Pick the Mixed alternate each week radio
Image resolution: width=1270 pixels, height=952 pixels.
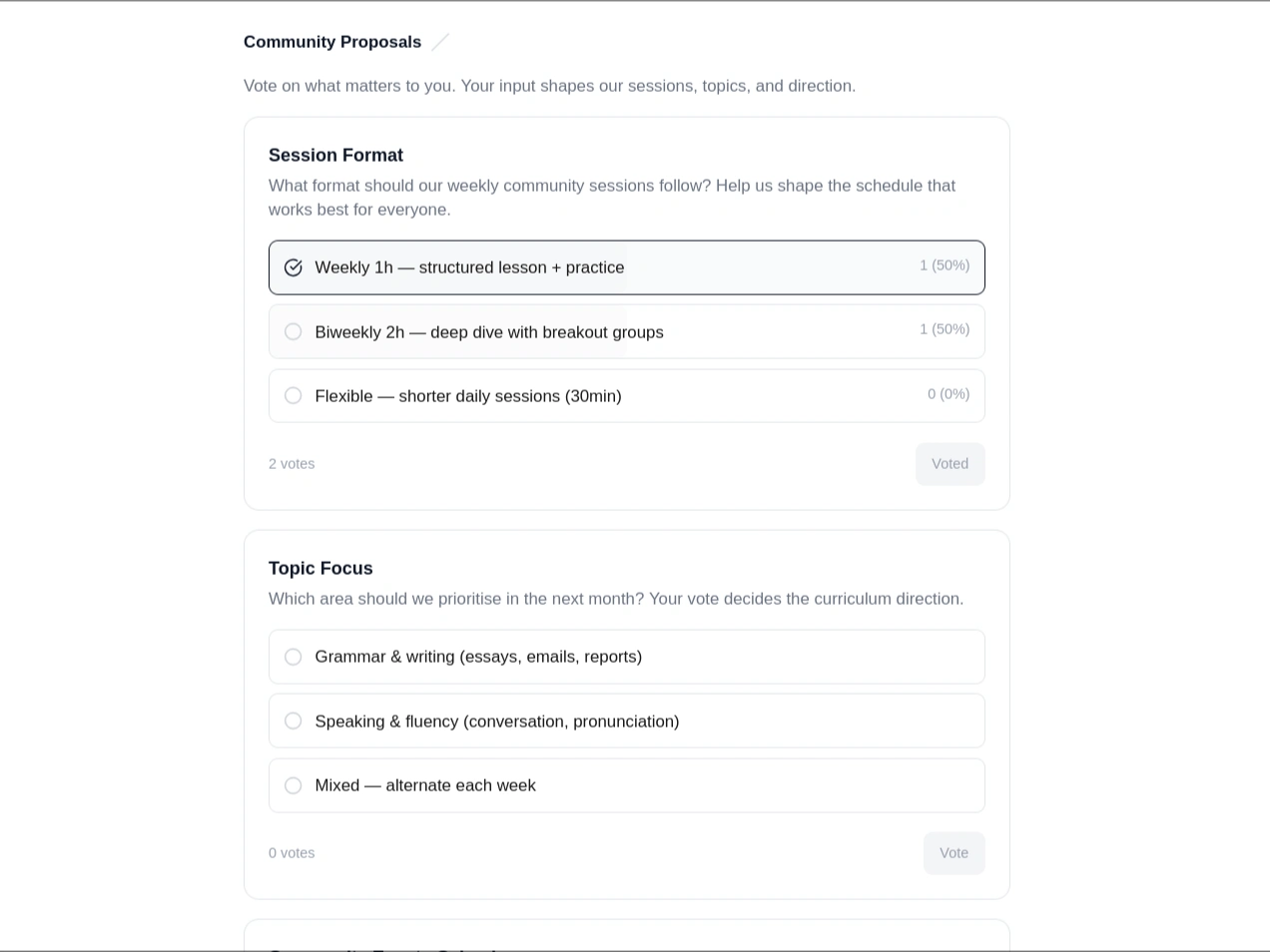pyautogui.click(x=294, y=785)
